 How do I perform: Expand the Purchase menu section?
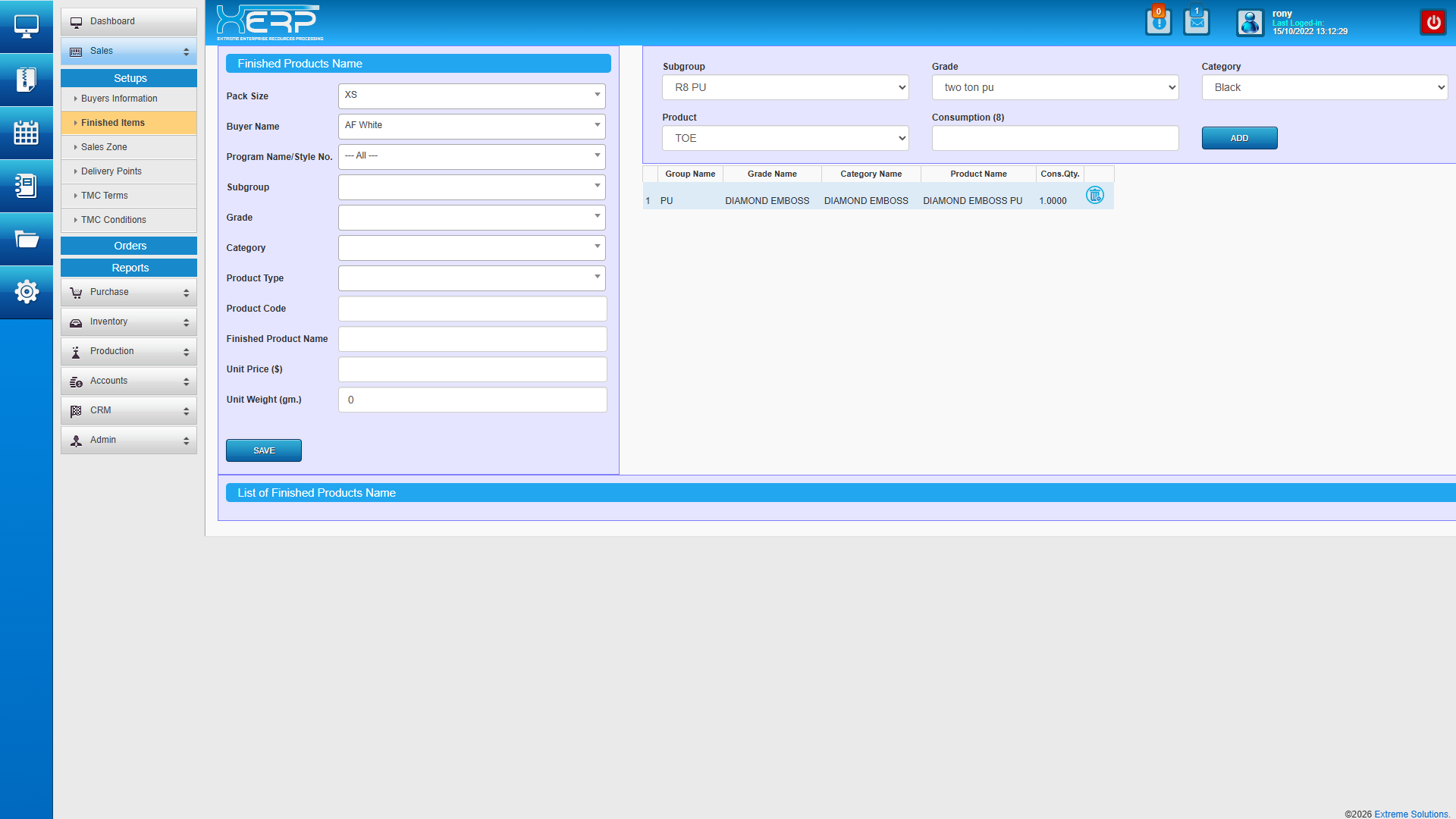click(129, 292)
